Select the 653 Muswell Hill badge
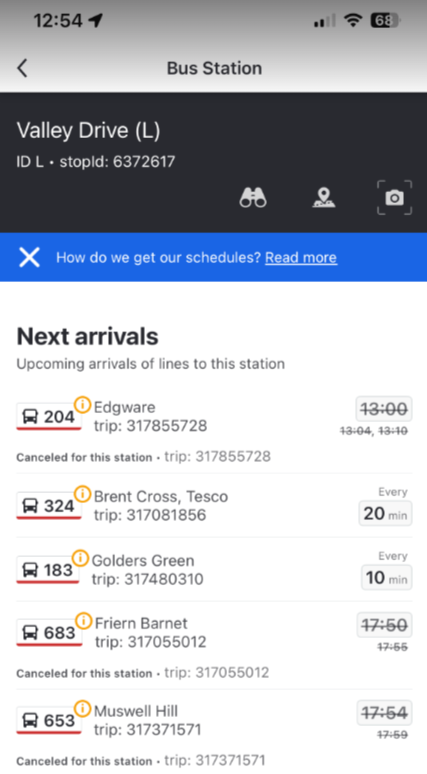This screenshot has height=774, width=427. (x=49, y=721)
